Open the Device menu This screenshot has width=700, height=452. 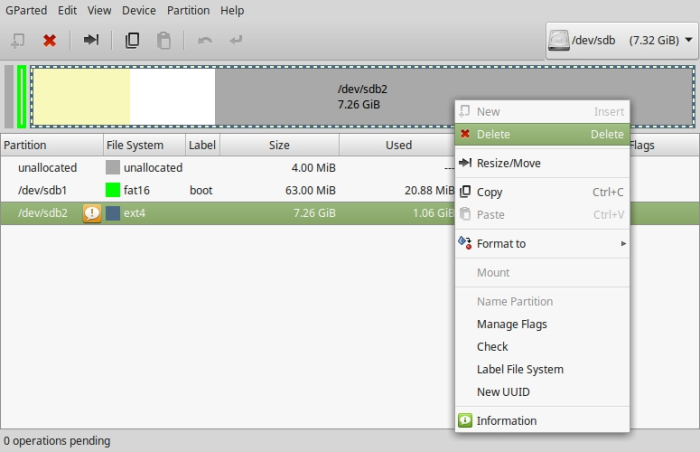tap(139, 10)
